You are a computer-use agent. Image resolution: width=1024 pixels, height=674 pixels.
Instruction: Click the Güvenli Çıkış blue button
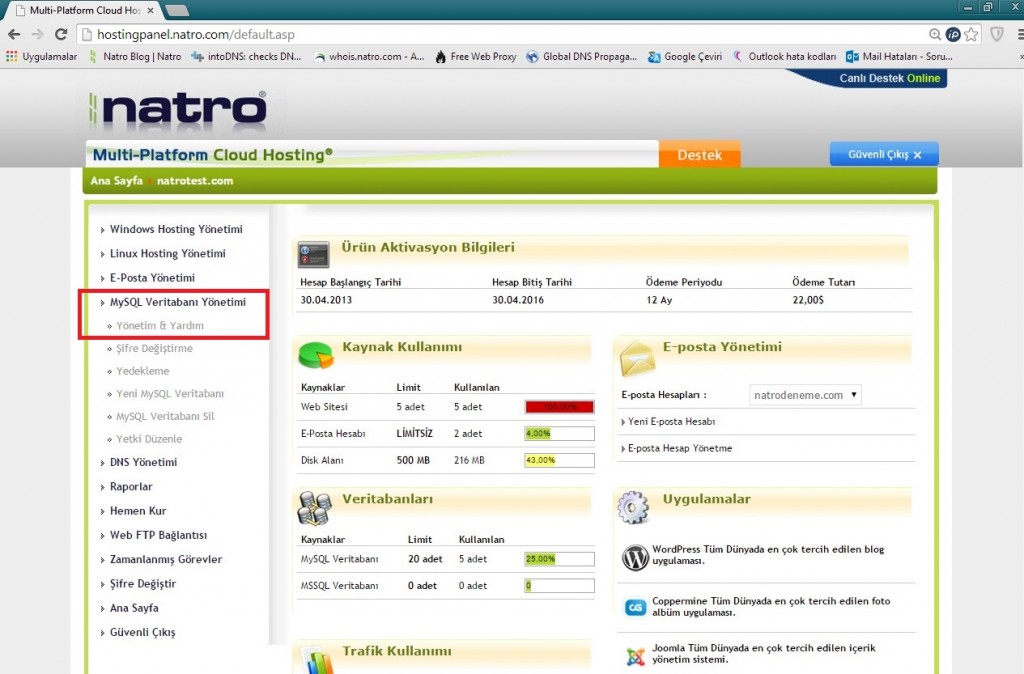[x=884, y=154]
